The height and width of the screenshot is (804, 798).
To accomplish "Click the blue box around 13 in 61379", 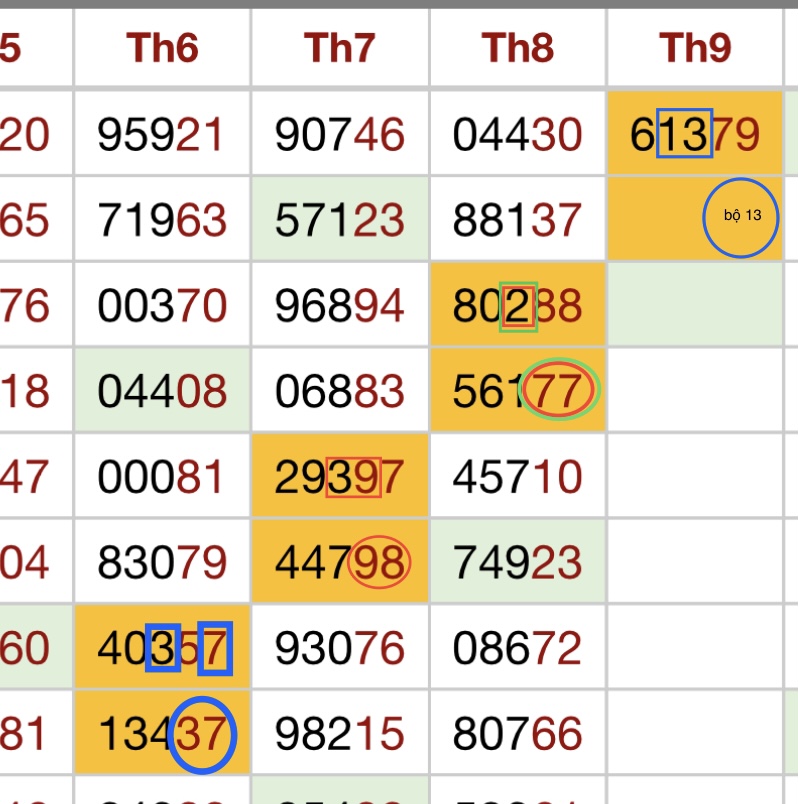I will pyautogui.click(x=685, y=133).
